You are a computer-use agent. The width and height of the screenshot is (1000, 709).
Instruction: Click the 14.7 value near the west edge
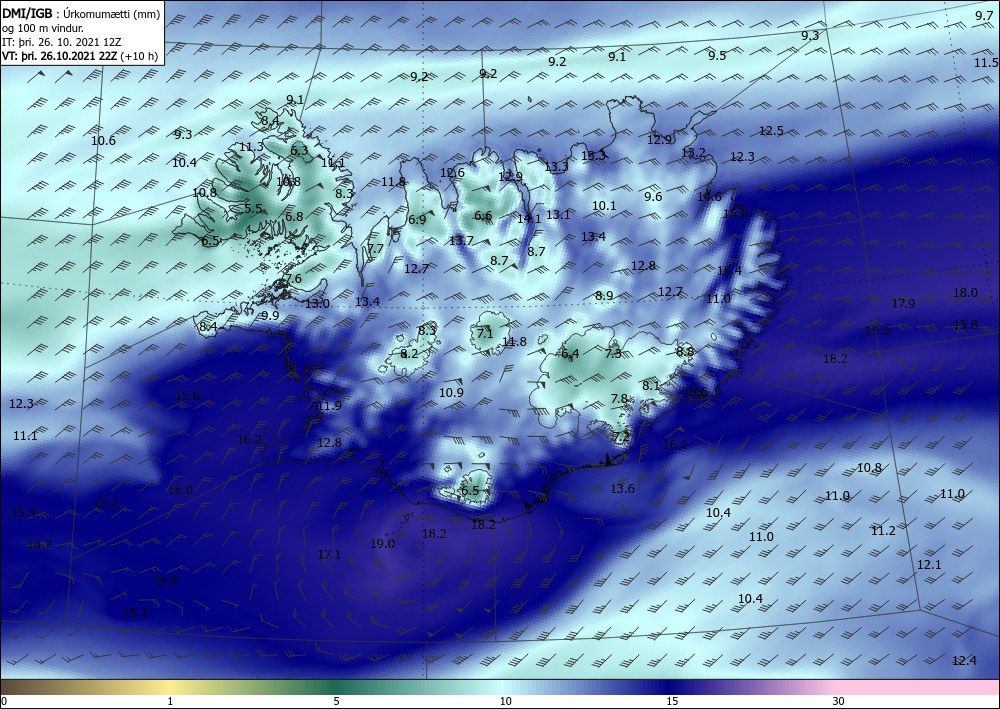coord(39,545)
